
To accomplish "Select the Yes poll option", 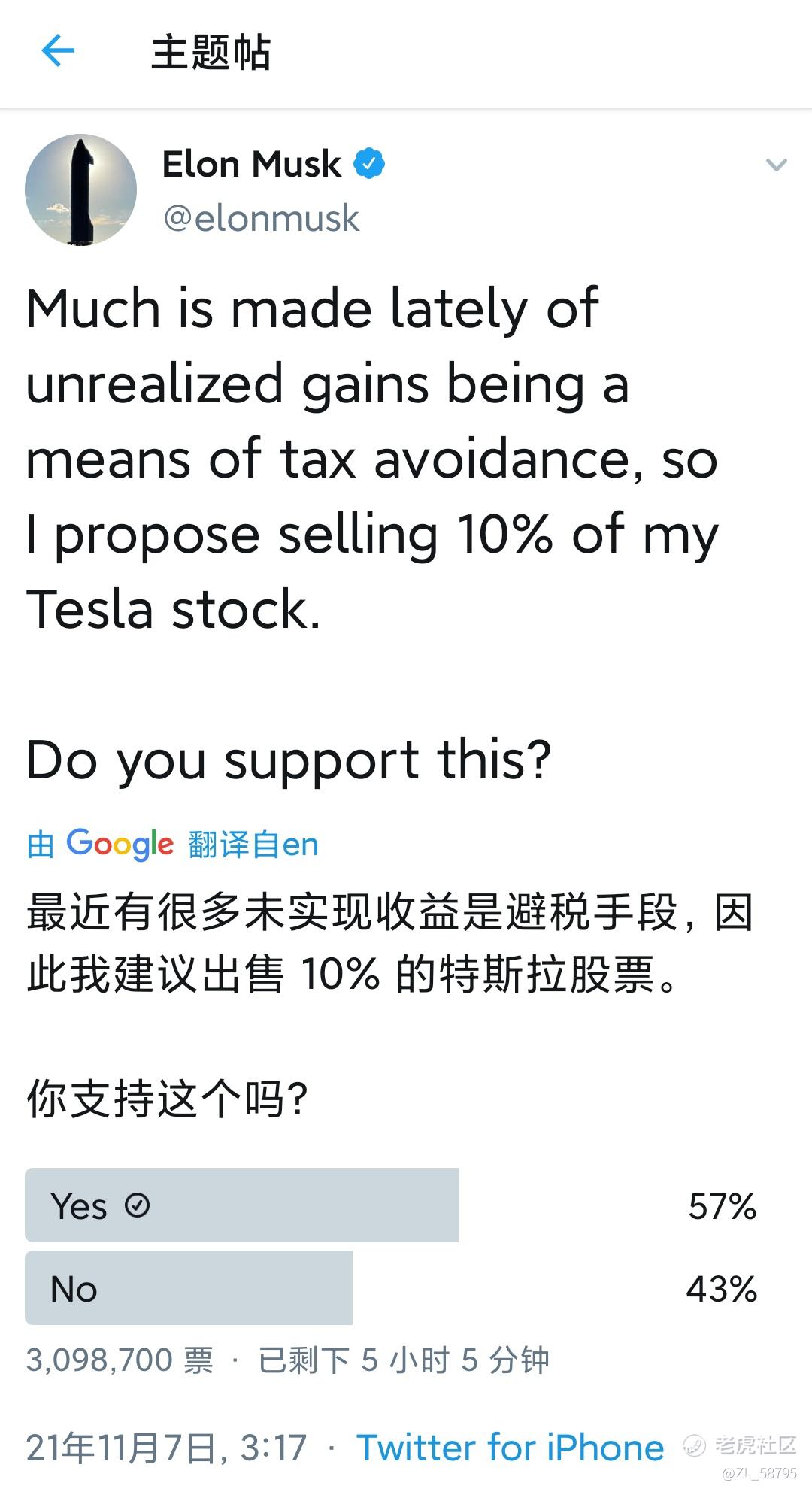I will pyautogui.click(x=241, y=1205).
